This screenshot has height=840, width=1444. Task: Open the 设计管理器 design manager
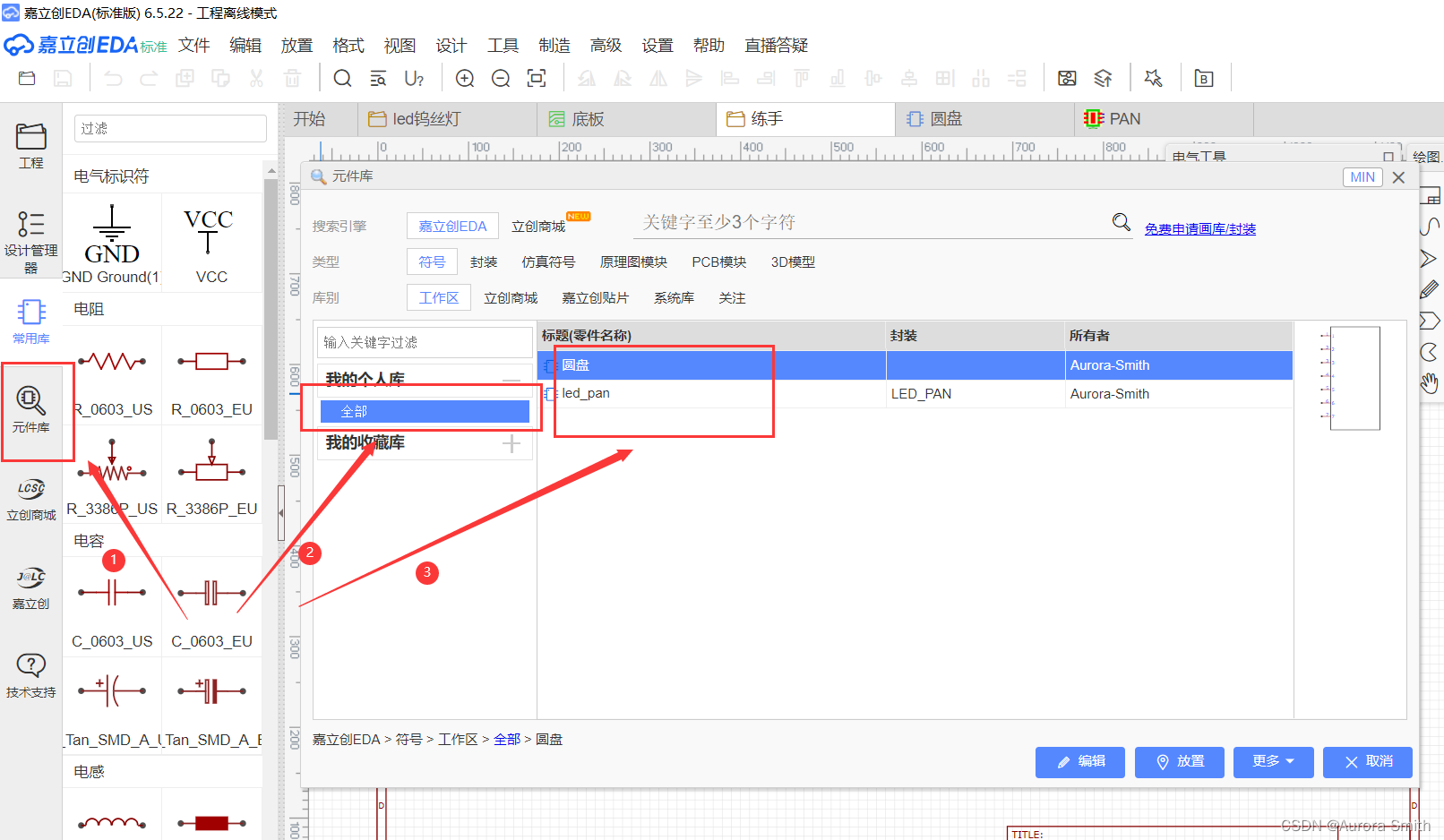point(30,242)
